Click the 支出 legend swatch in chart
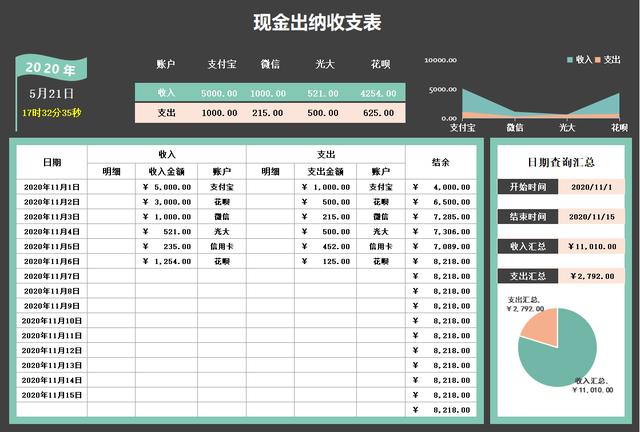 coord(598,60)
